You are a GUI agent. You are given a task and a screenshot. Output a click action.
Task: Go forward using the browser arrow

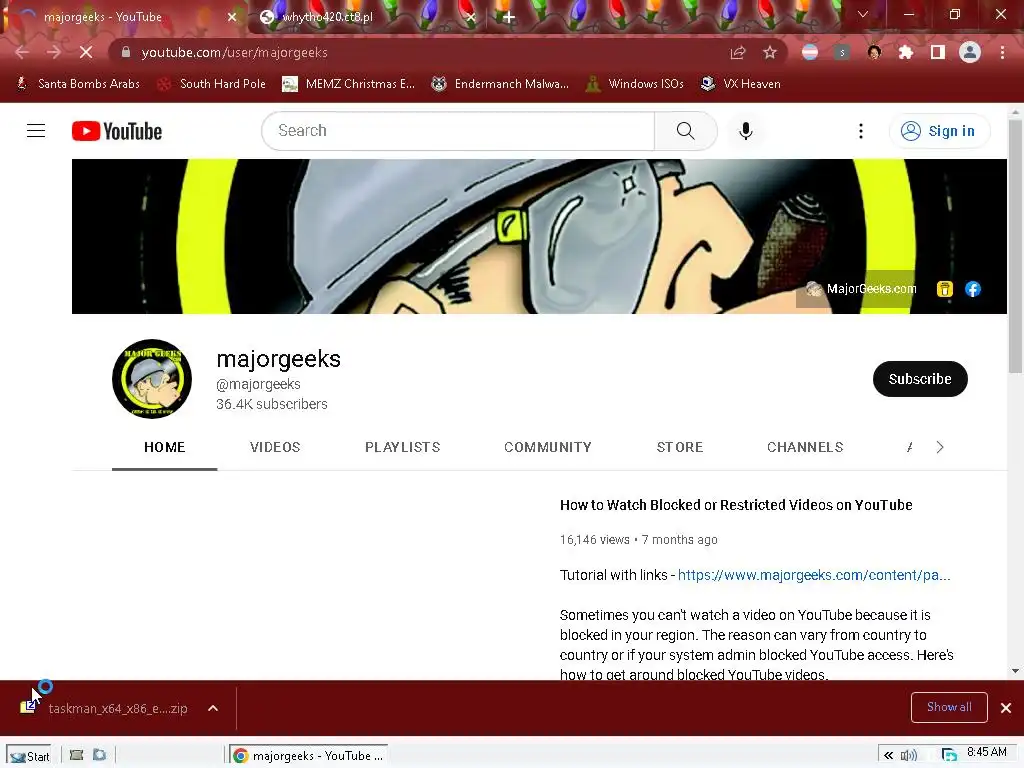click(x=54, y=52)
